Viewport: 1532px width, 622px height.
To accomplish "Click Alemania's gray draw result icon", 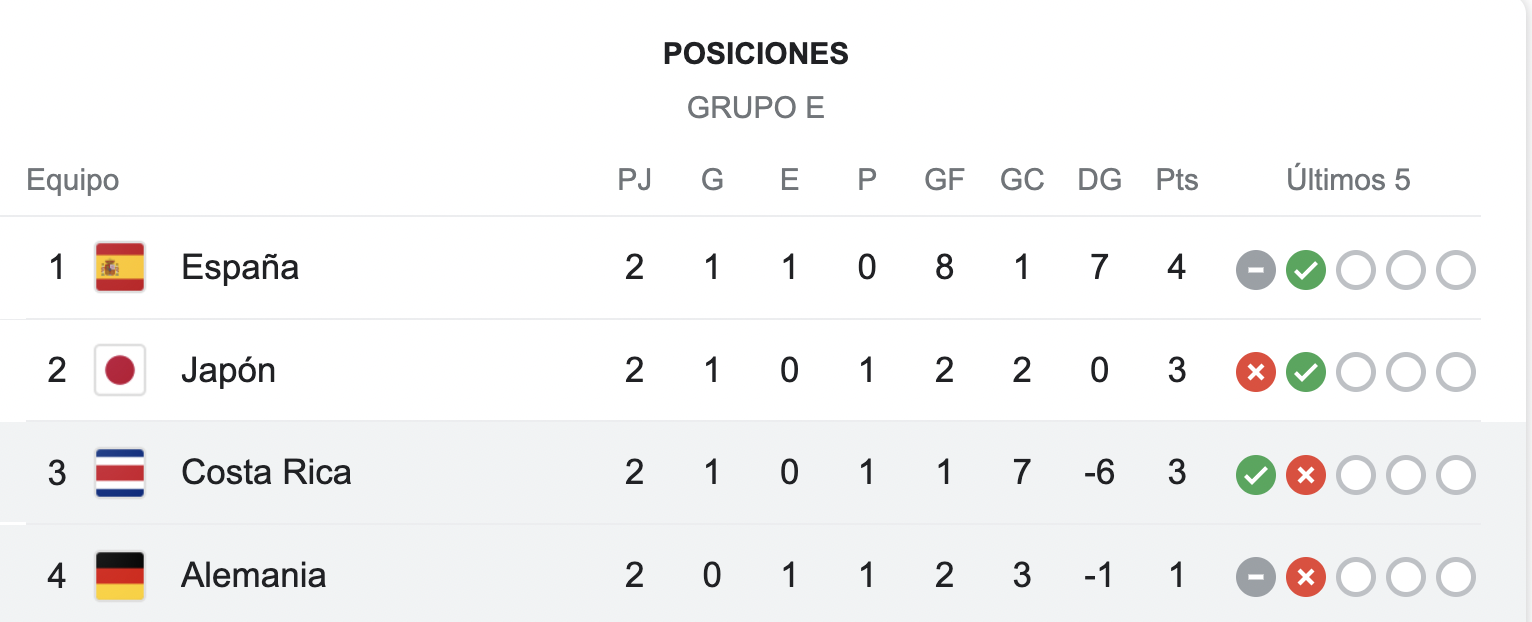I will [x=1256, y=578].
